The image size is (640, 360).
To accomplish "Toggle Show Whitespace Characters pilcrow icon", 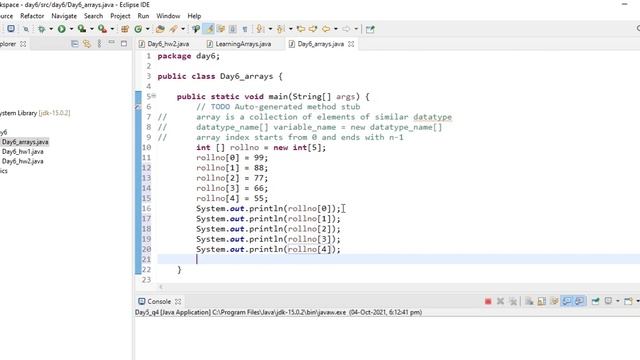I will click(245, 29).
